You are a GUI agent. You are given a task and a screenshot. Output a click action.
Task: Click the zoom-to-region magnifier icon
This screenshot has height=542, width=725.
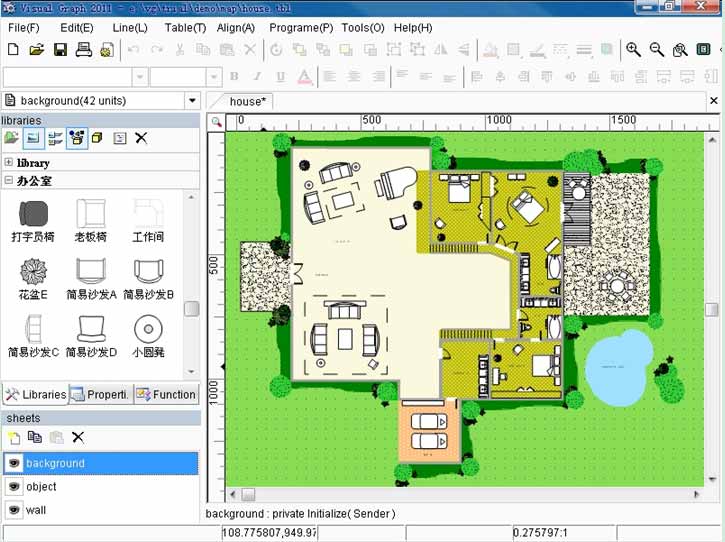coord(680,49)
